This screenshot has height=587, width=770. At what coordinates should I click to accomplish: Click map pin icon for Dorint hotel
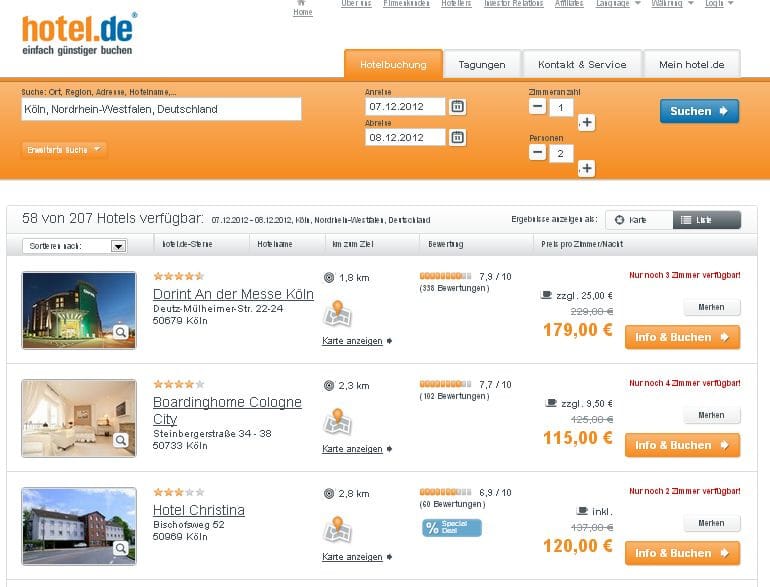point(337,313)
